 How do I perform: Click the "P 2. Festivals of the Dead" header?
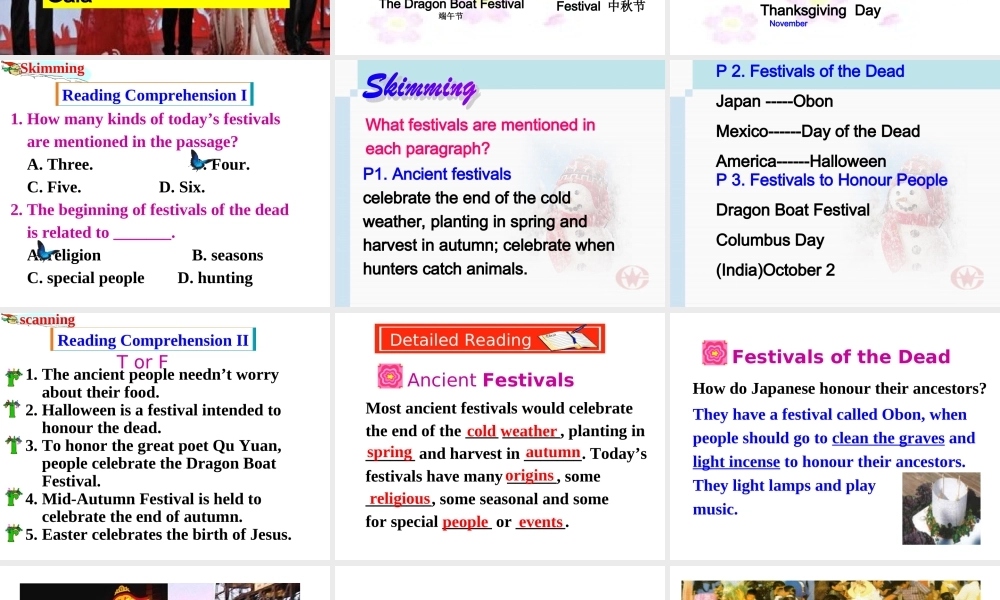point(810,71)
